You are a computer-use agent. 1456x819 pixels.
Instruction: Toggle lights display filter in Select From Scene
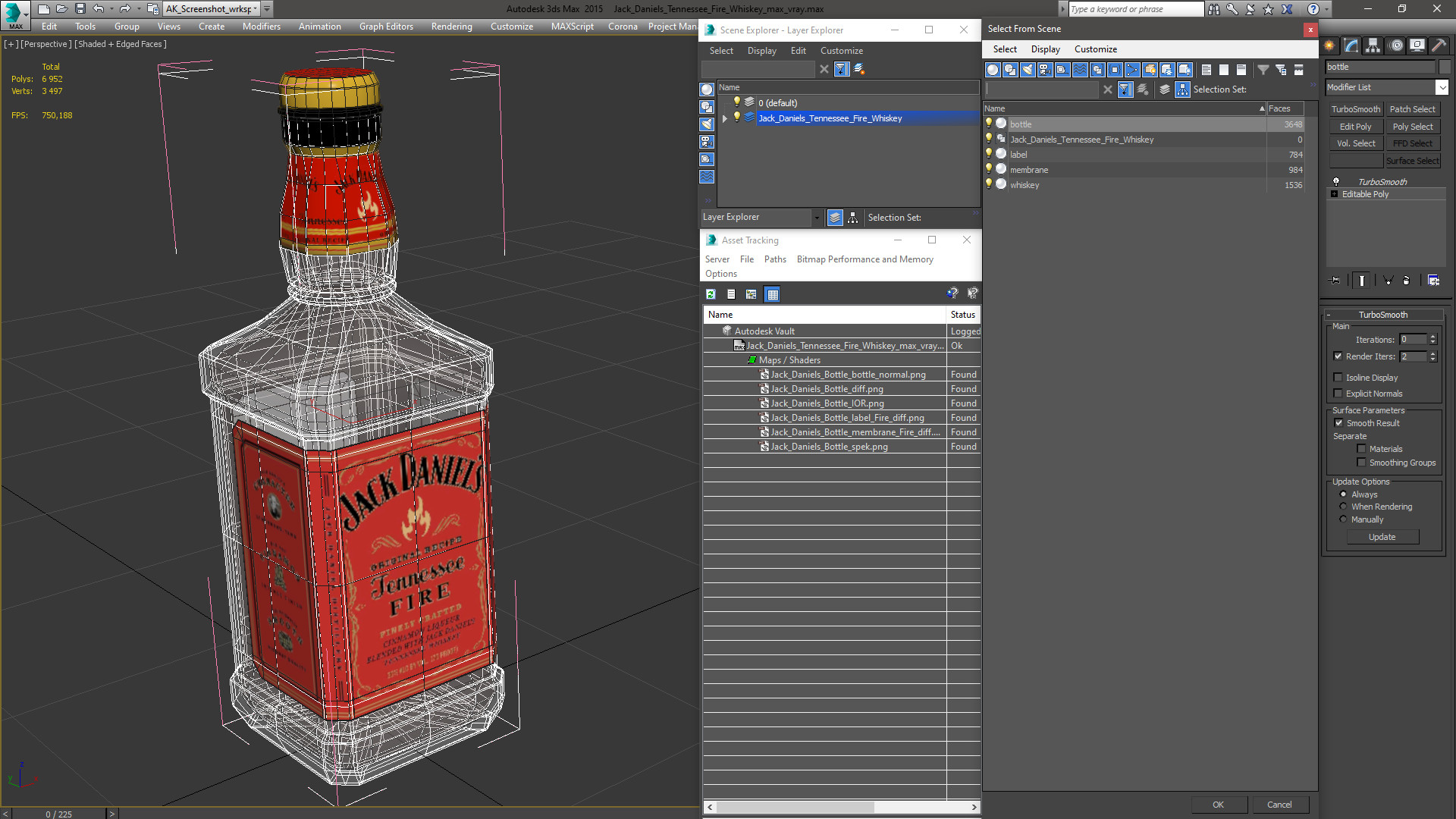click(x=1027, y=70)
